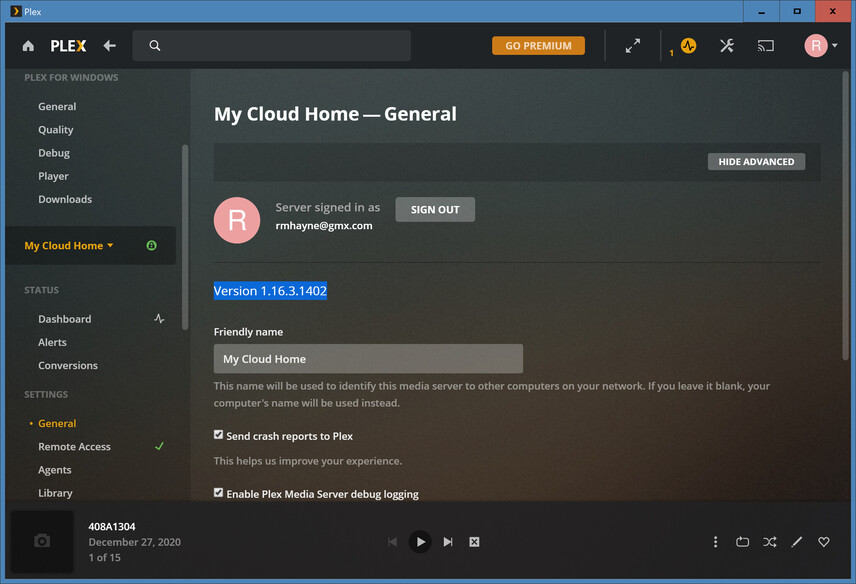Click the pulse icon next to Dashboard
The image size is (856, 584).
[x=159, y=319]
